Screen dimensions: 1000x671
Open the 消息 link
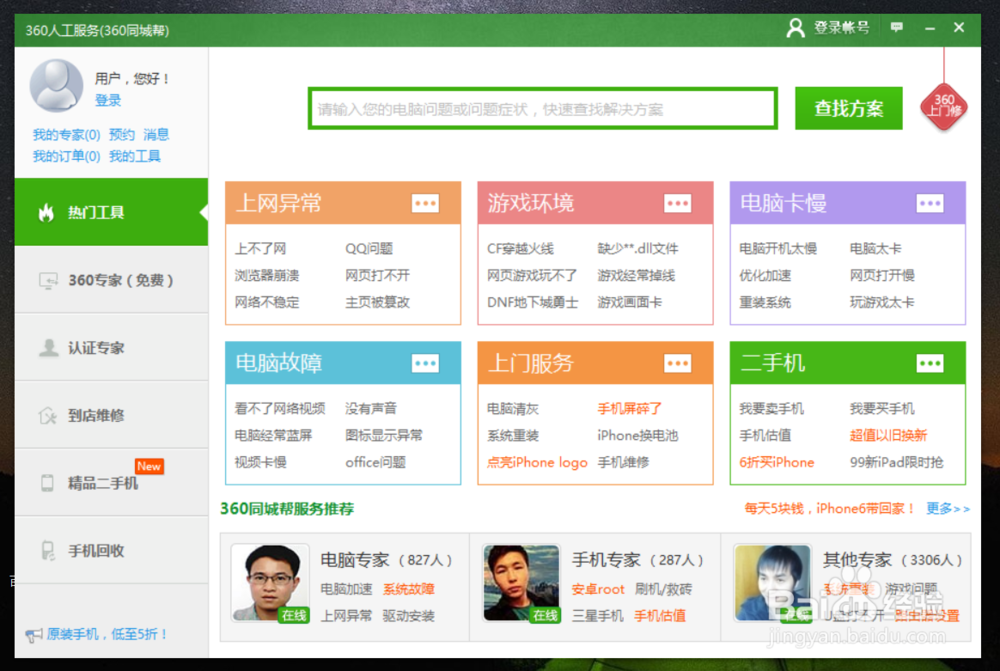pyautogui.click(x=156, y=135)
